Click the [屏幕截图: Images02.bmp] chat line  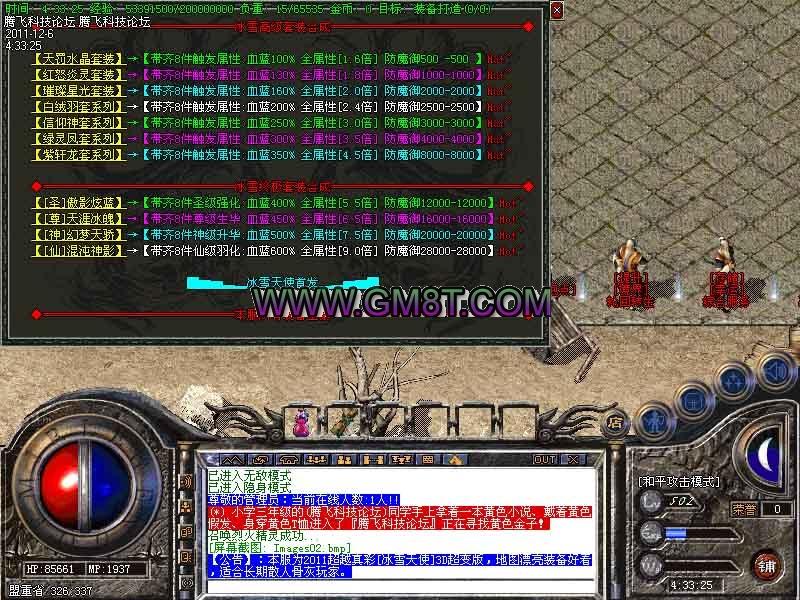280,548
